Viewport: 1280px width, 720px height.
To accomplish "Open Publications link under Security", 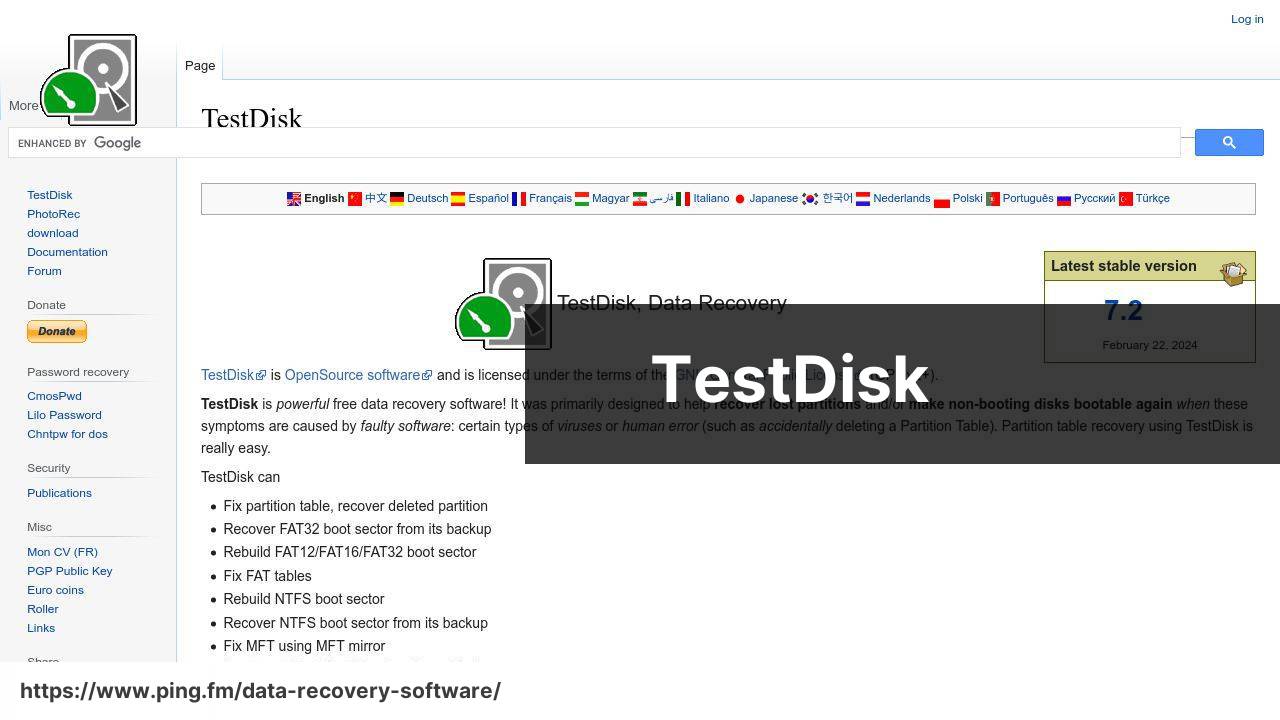I will coord(59,493).
